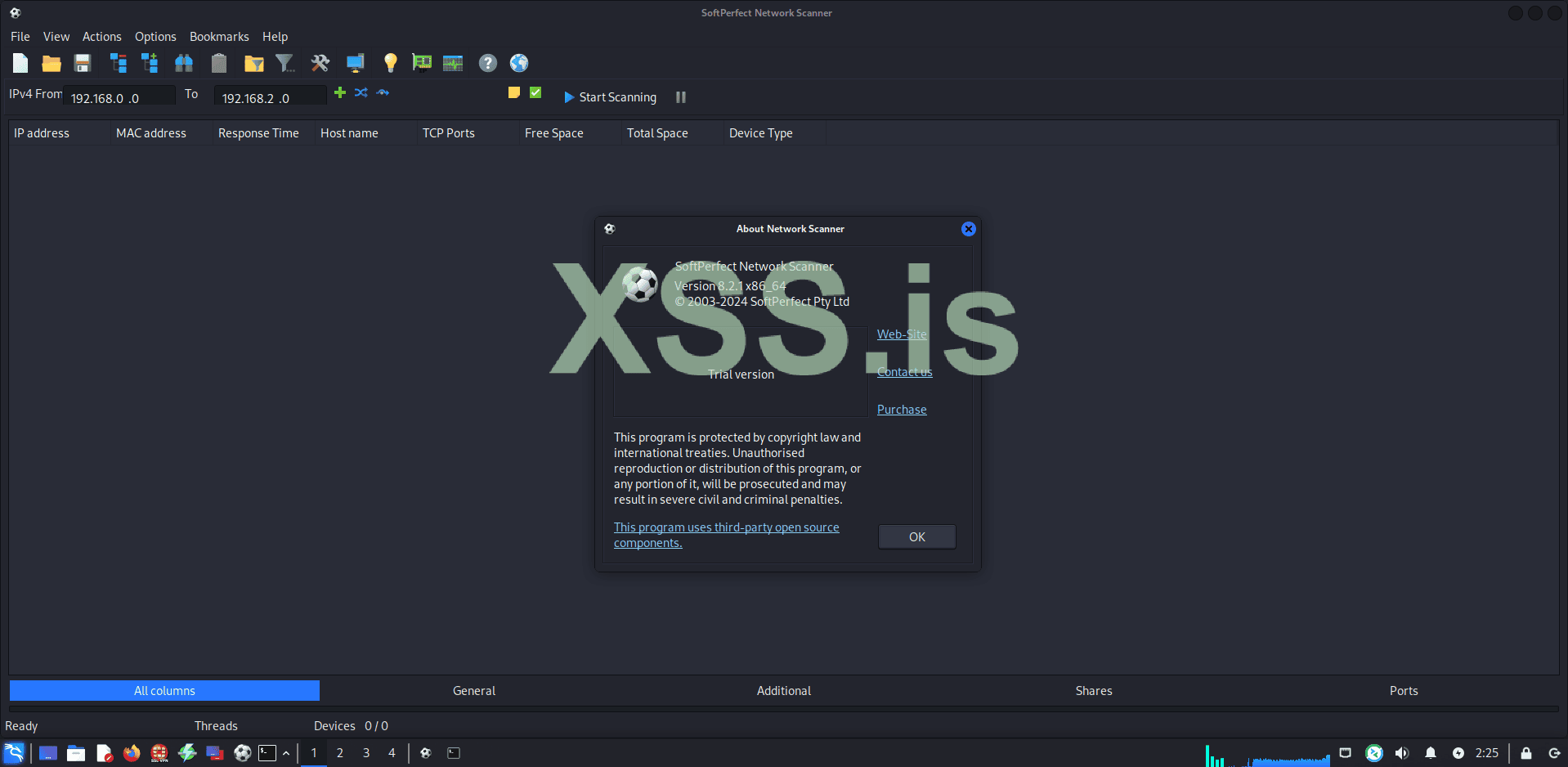Viewport: 1568px width, 767px height.
Task: Sort by the Total Space column header
Action: click(x=673, y=133)
